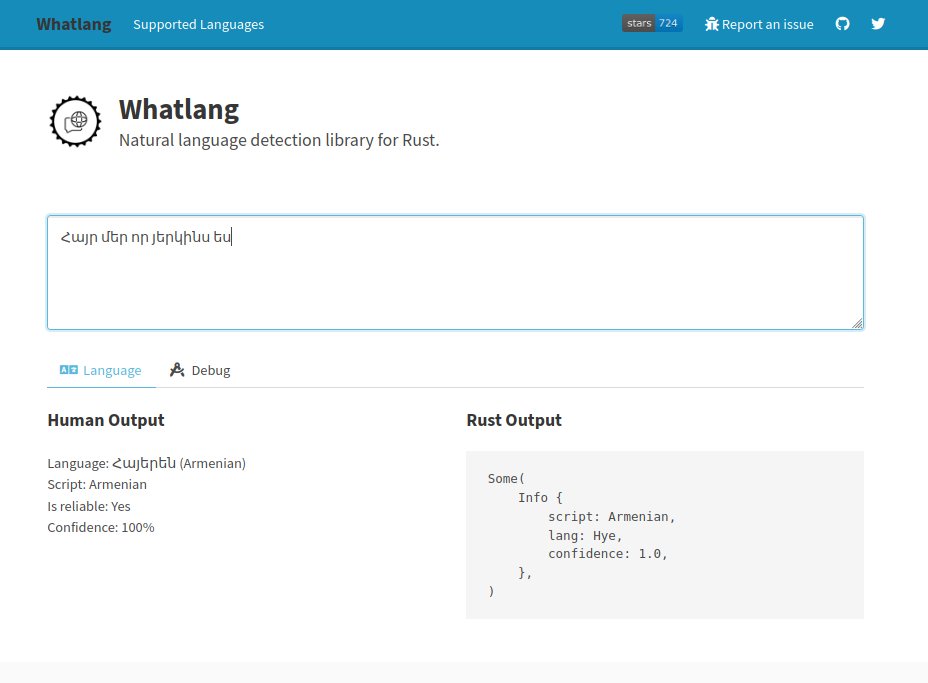Click 'confidence: 1.0,' in Rust output
Image resolution: width=928 pixels, height=683 pixels.
click(x=608, y=554)
